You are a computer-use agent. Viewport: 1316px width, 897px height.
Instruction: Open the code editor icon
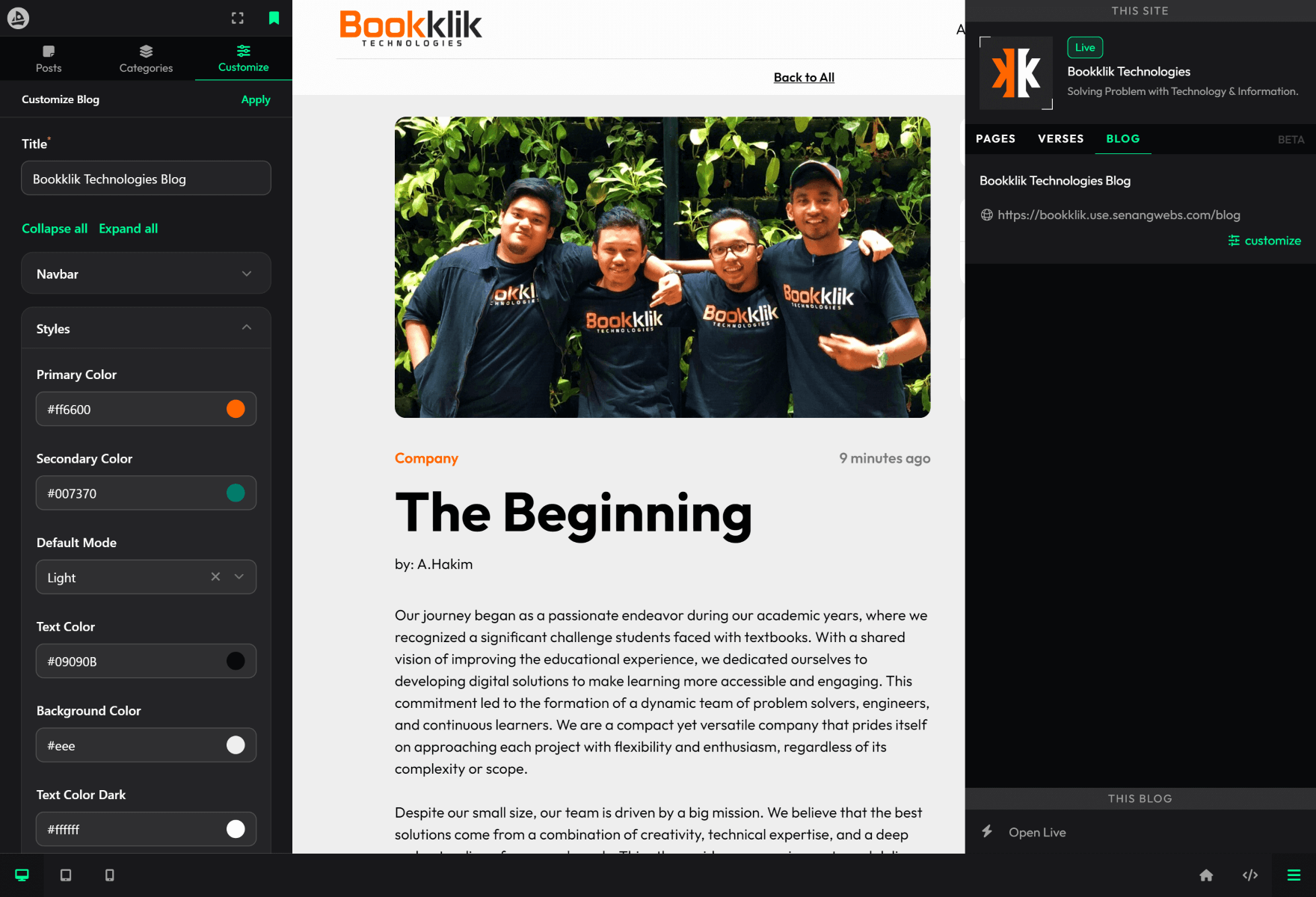point(1250,875)
